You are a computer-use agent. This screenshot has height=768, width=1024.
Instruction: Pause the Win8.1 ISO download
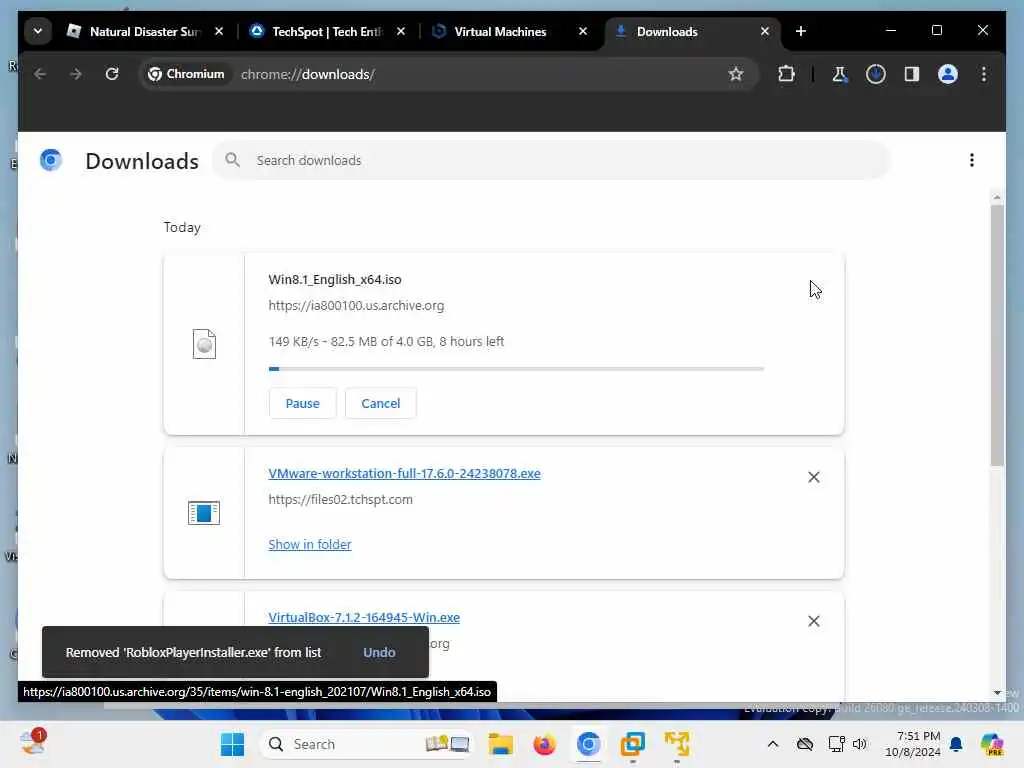302,403
